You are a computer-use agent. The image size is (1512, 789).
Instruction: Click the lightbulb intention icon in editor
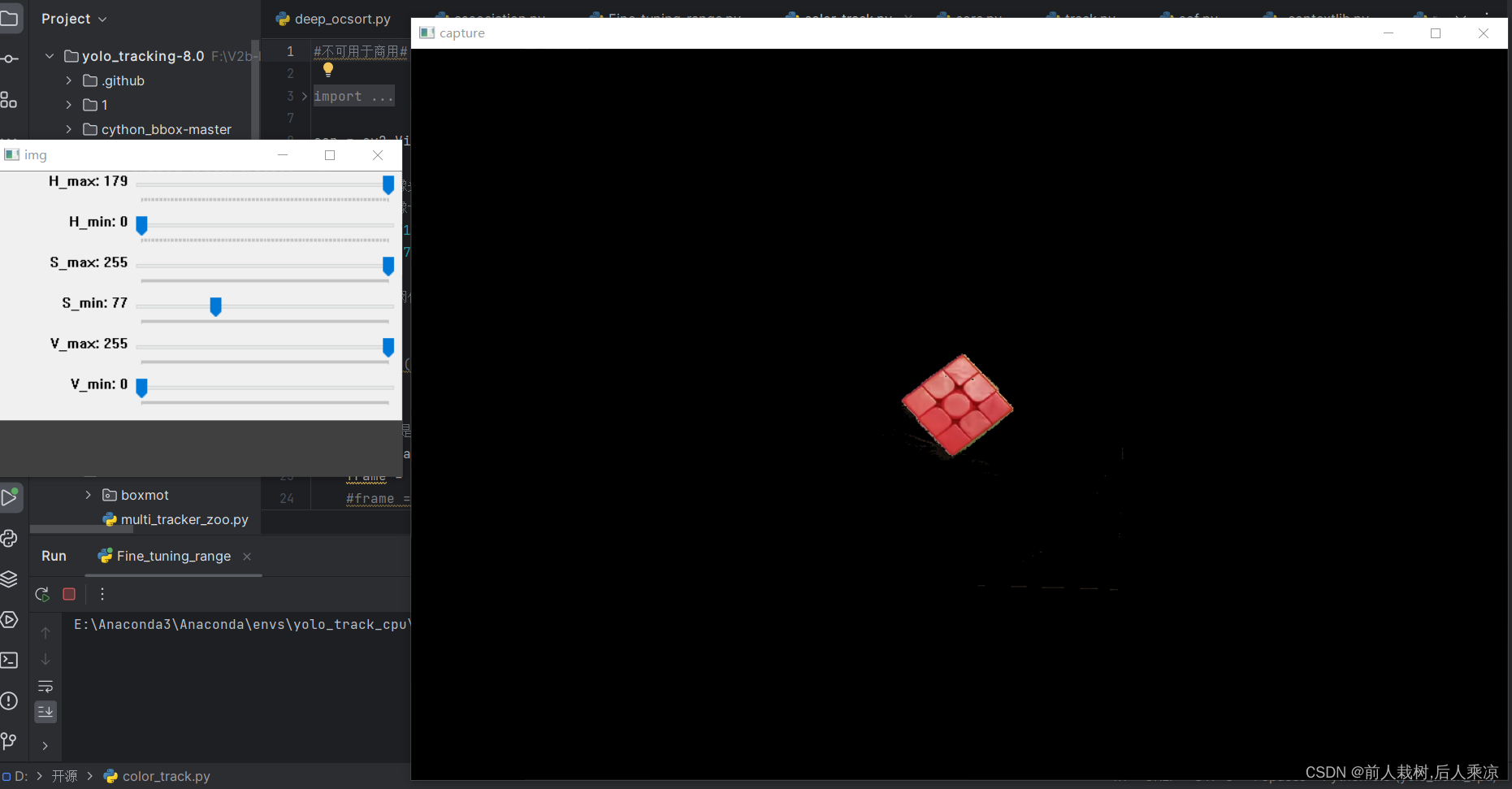click(328, 69)
